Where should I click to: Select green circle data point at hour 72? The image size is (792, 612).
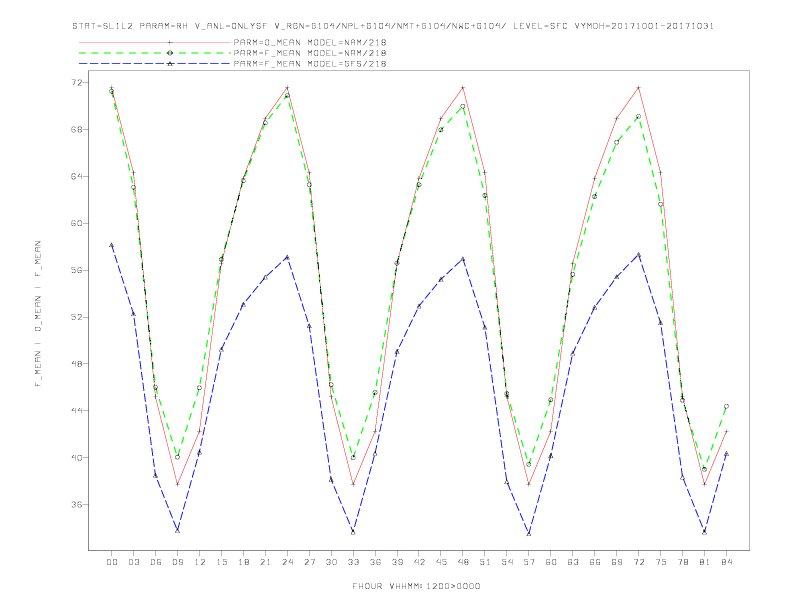(x=638, y=116)
